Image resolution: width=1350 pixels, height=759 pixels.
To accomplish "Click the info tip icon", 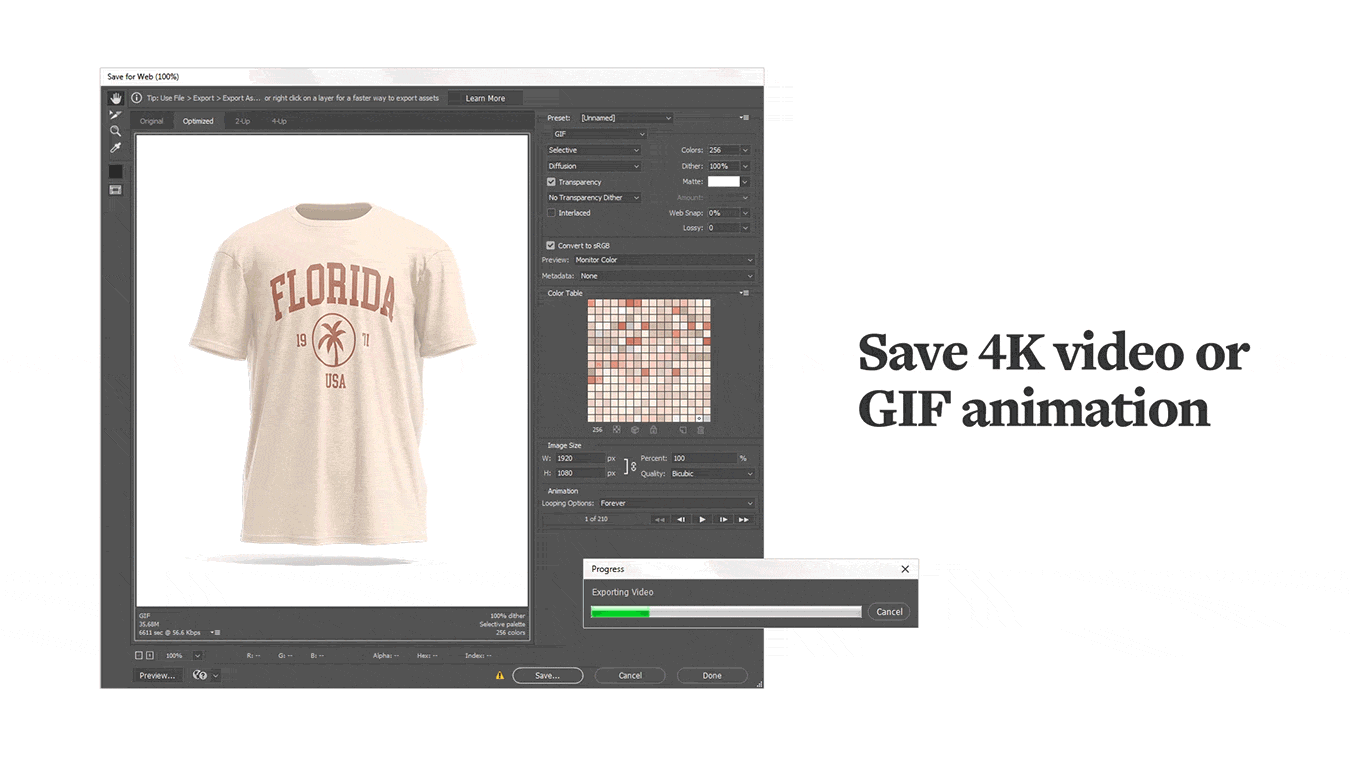I will click(x=137, y=98).
